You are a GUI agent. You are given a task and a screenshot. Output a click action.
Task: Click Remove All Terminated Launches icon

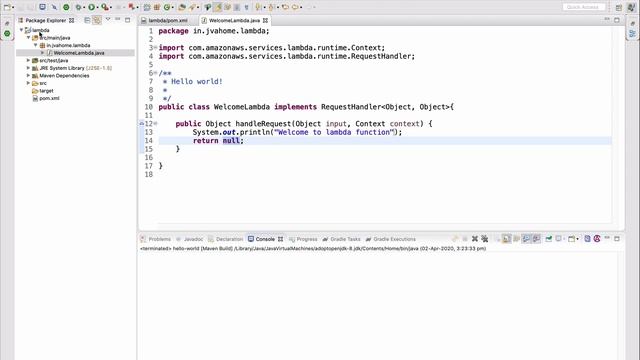pos(484,239)
